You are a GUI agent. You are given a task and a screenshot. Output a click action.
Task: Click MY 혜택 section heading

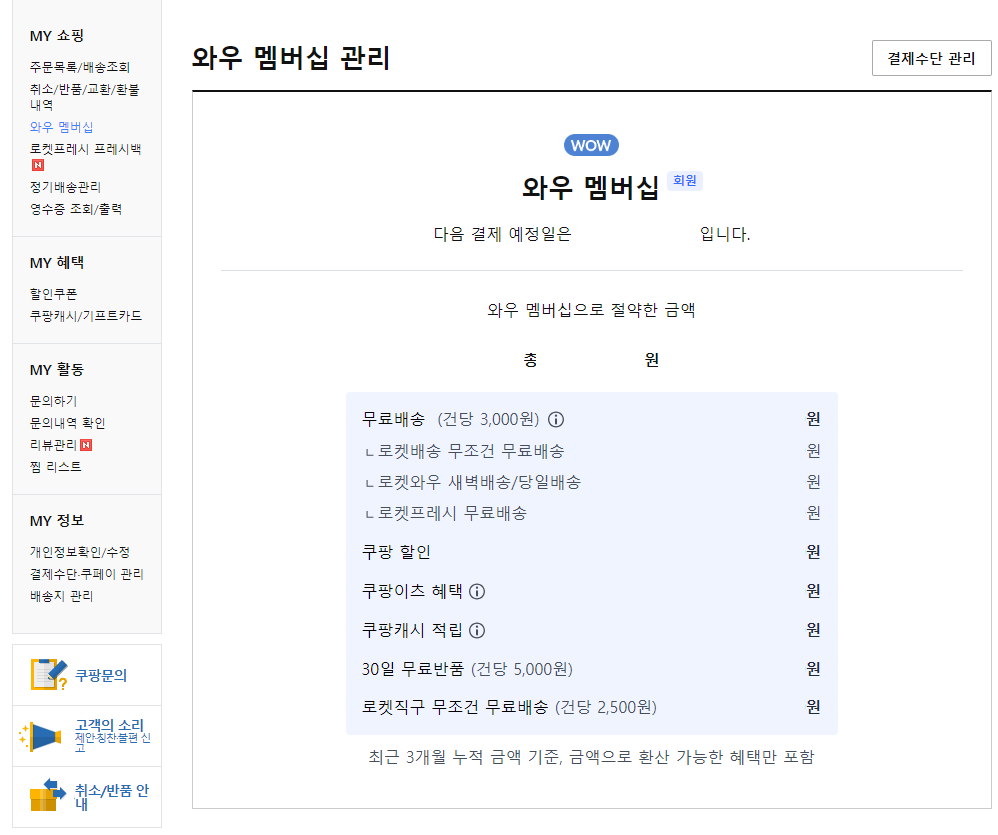tap(57, 263)
